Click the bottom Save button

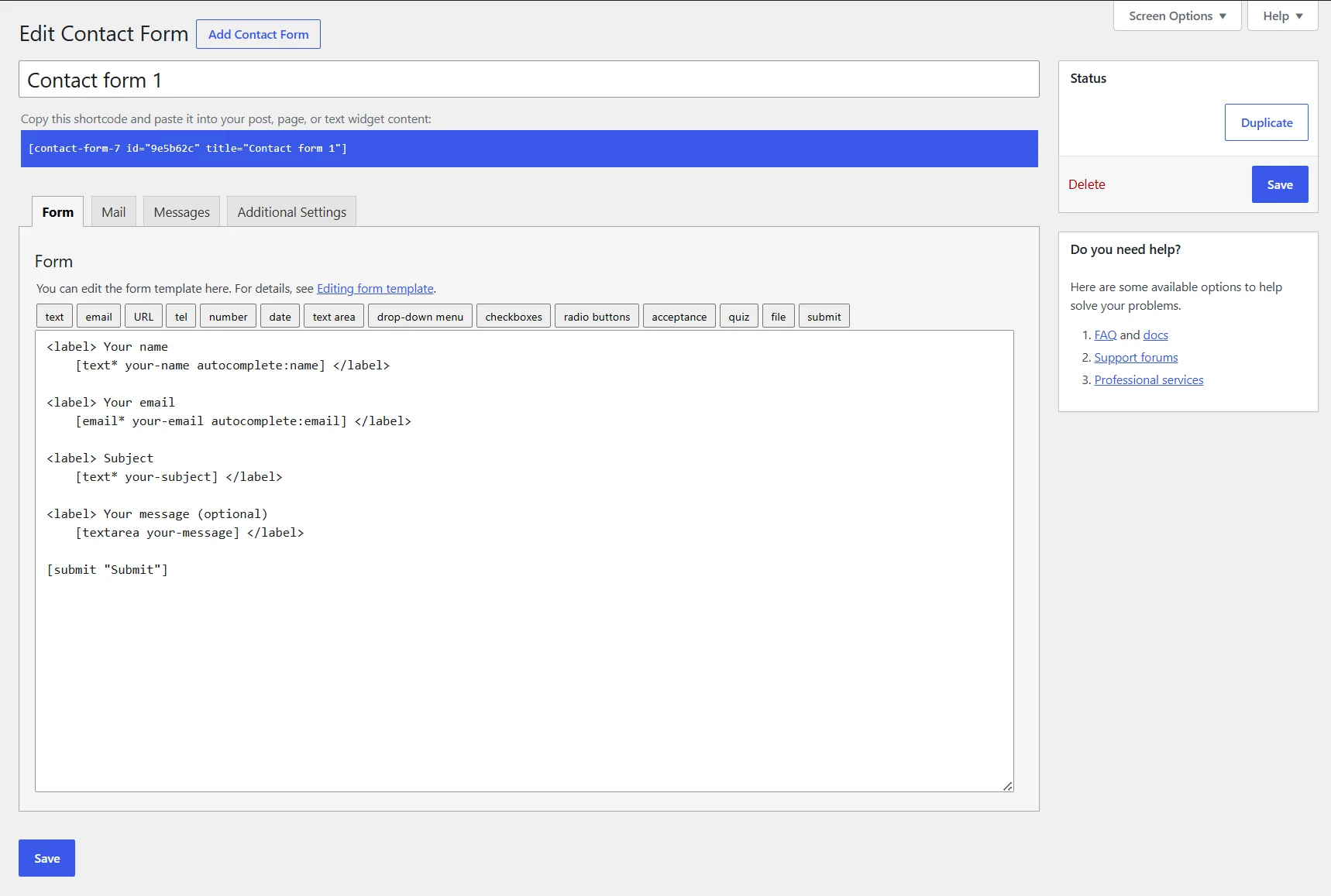[46, 858]
